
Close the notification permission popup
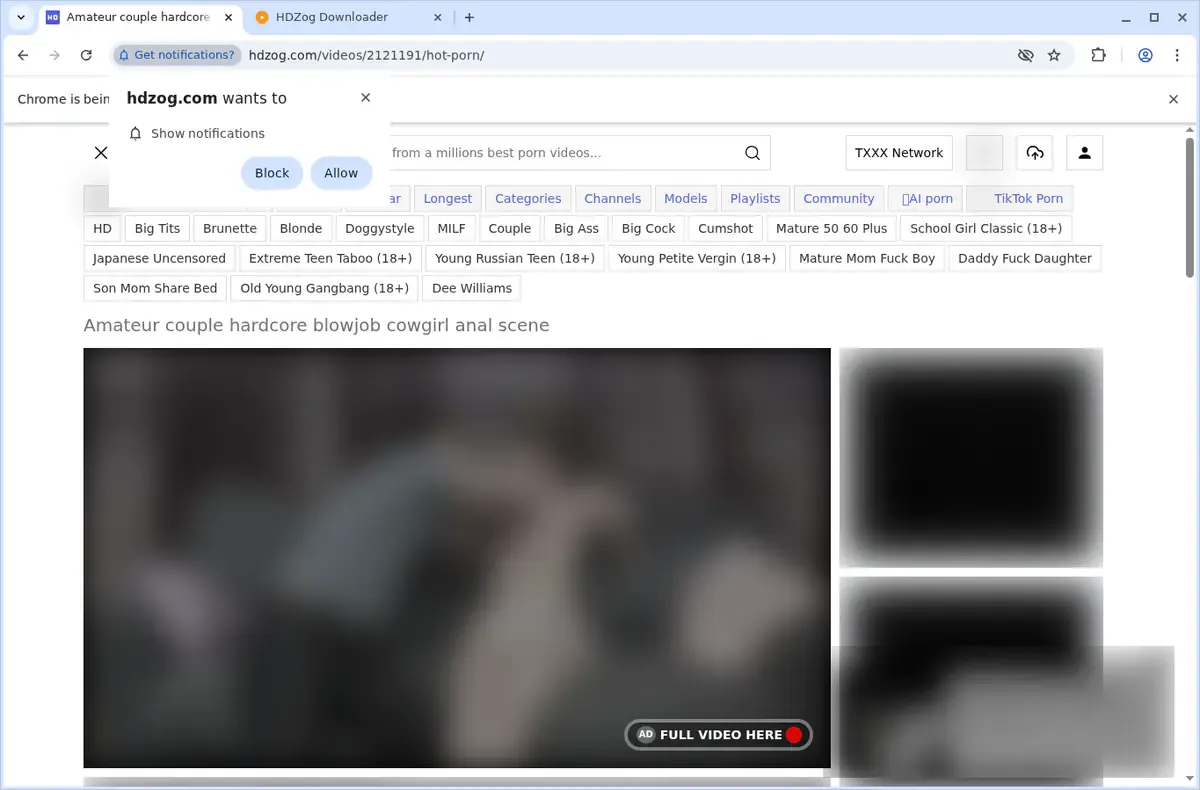(366, 97)
